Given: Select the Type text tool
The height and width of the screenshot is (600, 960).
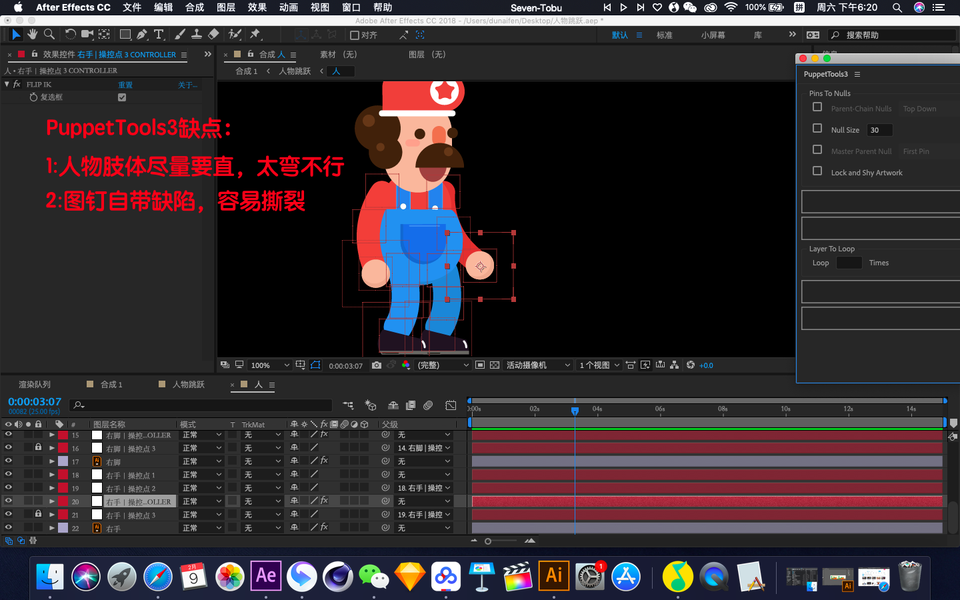Looking at the screenshot, I should click(x=159, y=34).
